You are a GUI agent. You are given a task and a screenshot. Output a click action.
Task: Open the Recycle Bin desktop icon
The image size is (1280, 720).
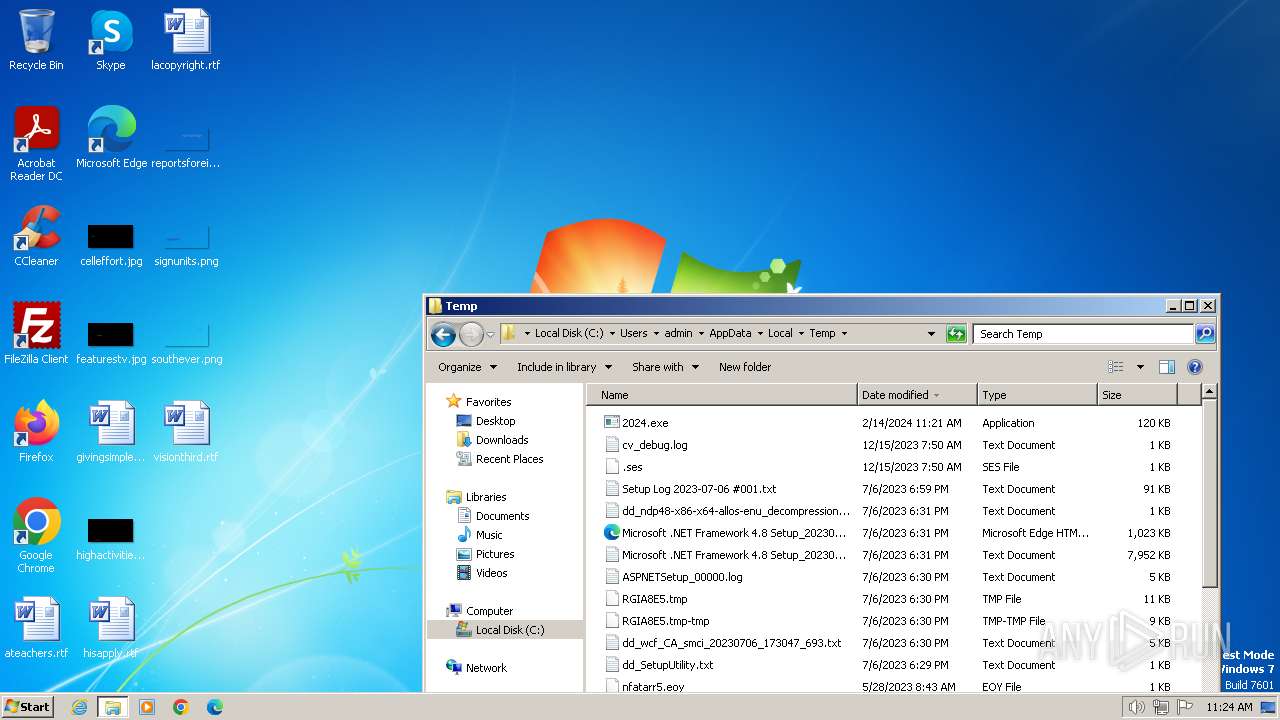click(36, 40)
